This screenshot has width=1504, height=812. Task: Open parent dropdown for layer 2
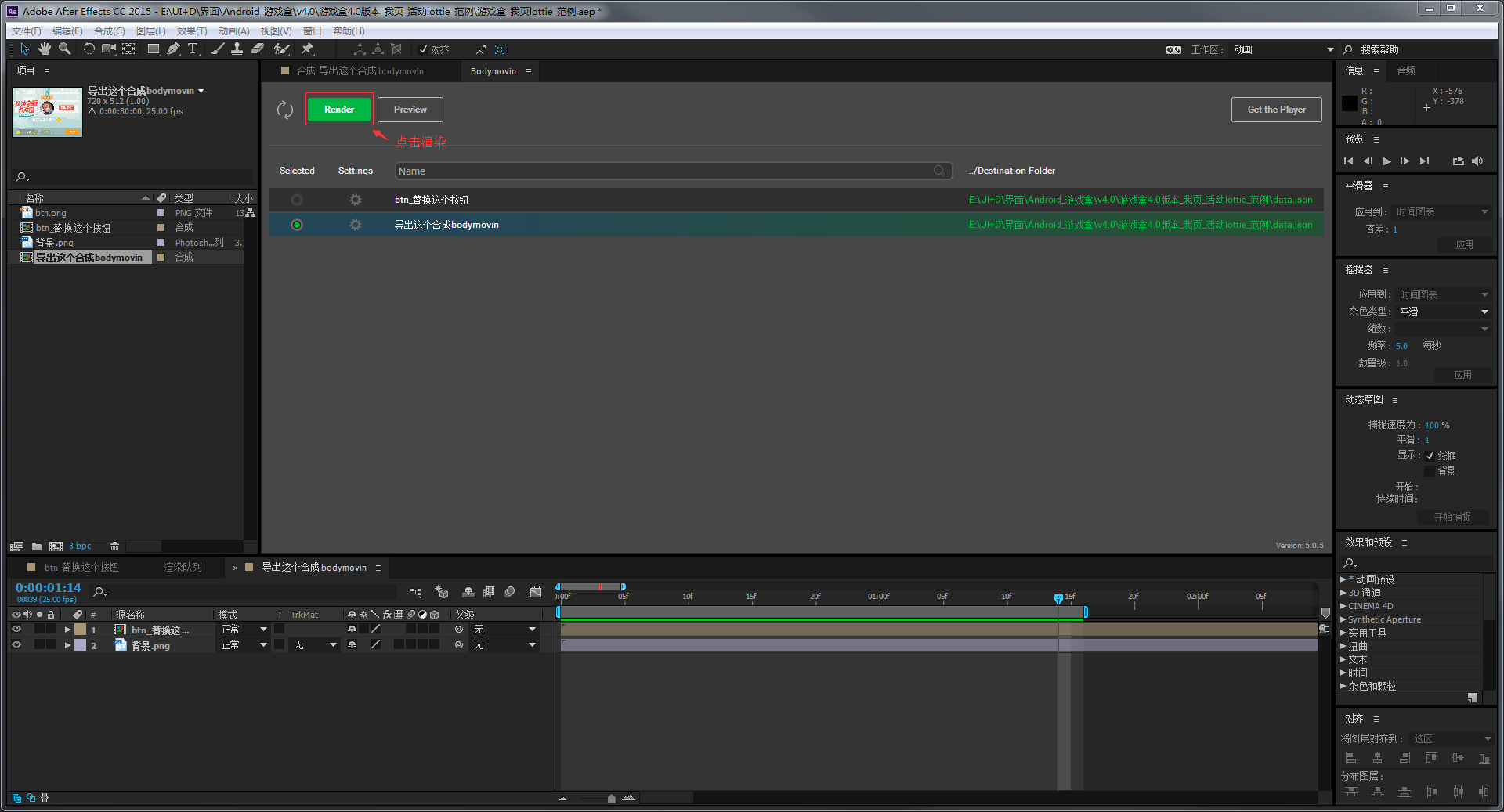(x=505, y=645)
